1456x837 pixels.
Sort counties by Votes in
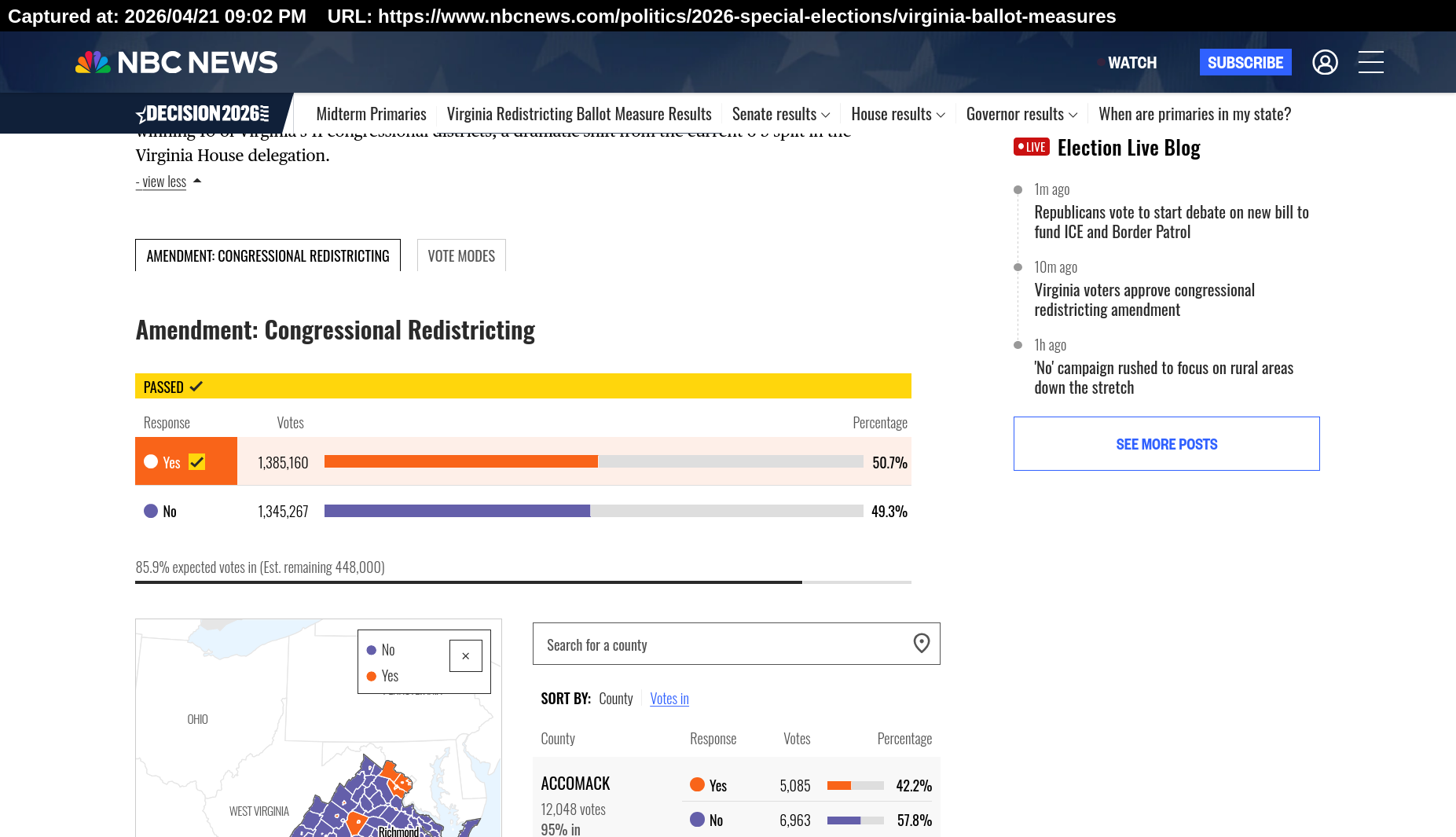pyautogui.click(x=669, y=699)
